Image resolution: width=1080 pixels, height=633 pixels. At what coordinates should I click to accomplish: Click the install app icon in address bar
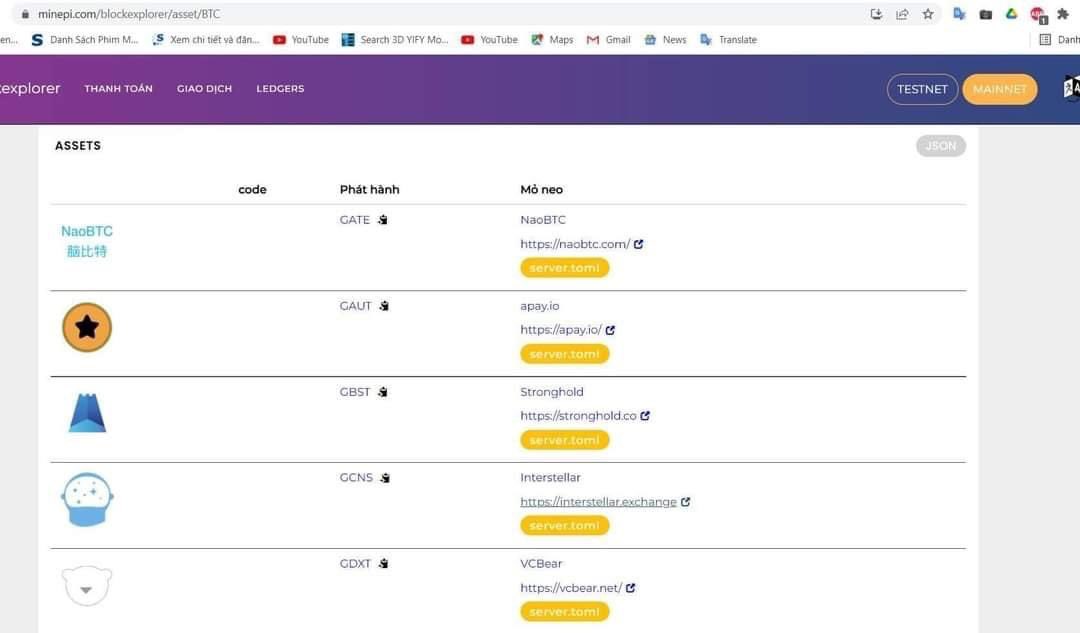point(876,14)
